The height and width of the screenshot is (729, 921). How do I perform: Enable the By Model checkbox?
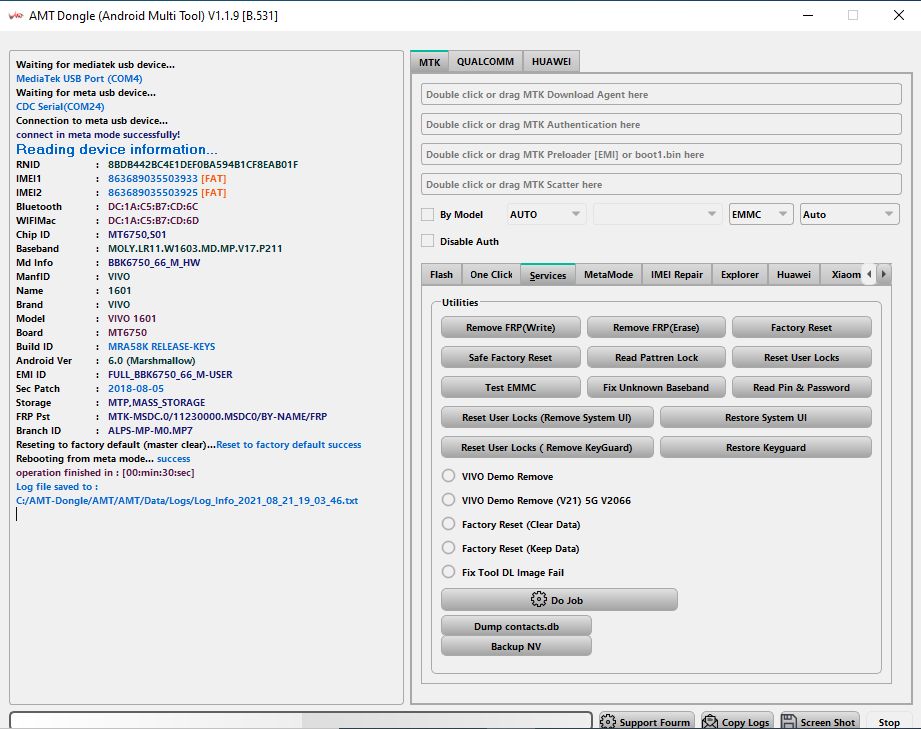[x=428, y=214]
